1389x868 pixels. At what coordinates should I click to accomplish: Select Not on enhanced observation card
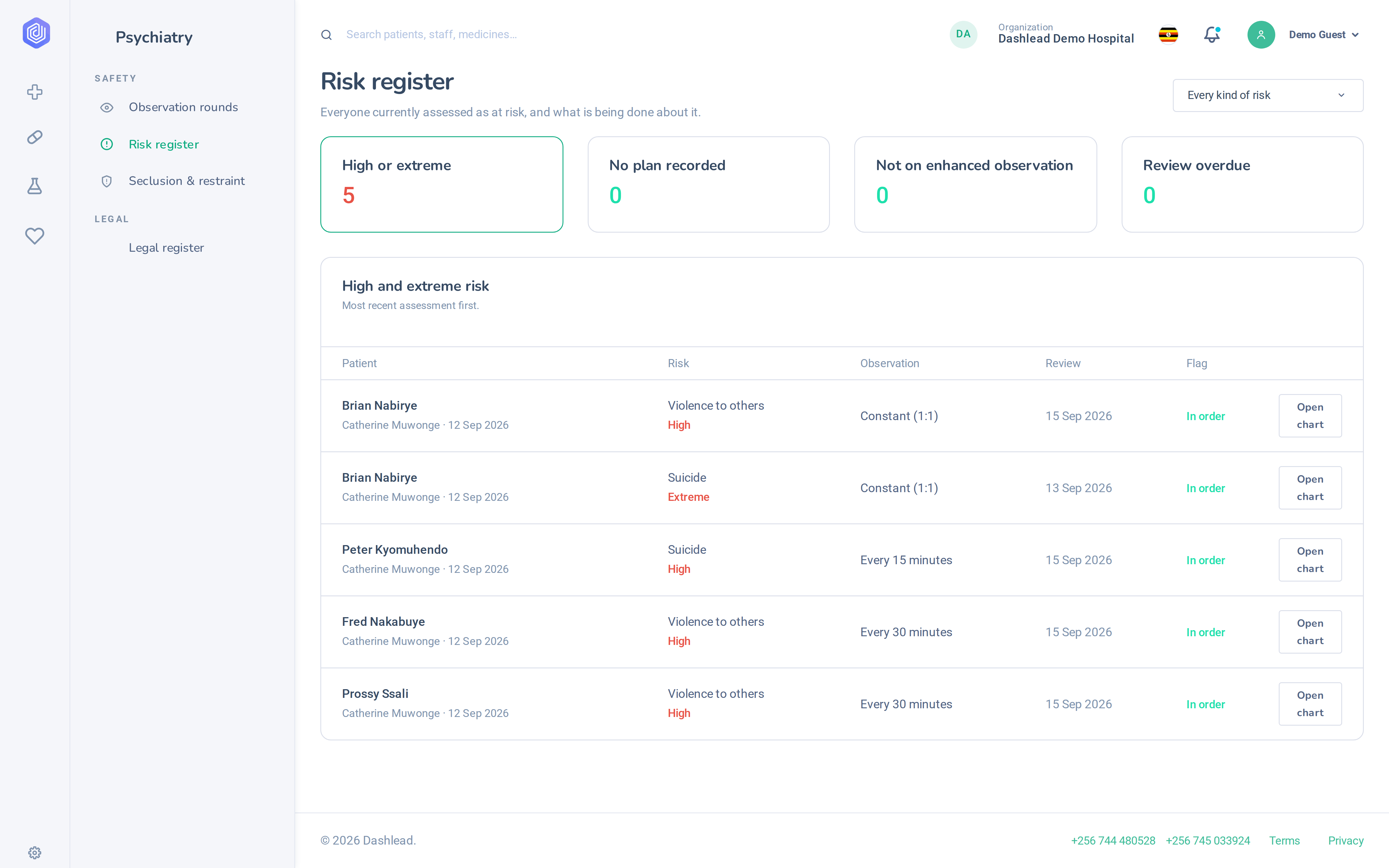pyautogui.click(x=975, y=184)
